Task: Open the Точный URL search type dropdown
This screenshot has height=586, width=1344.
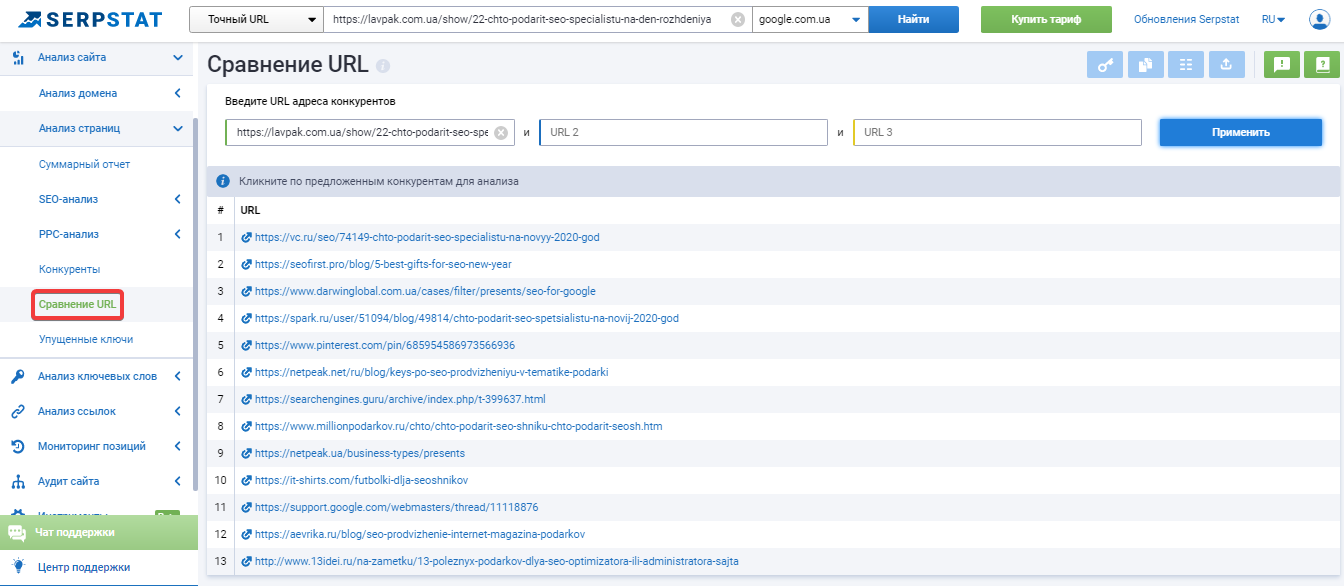Action: click(256, 19)
